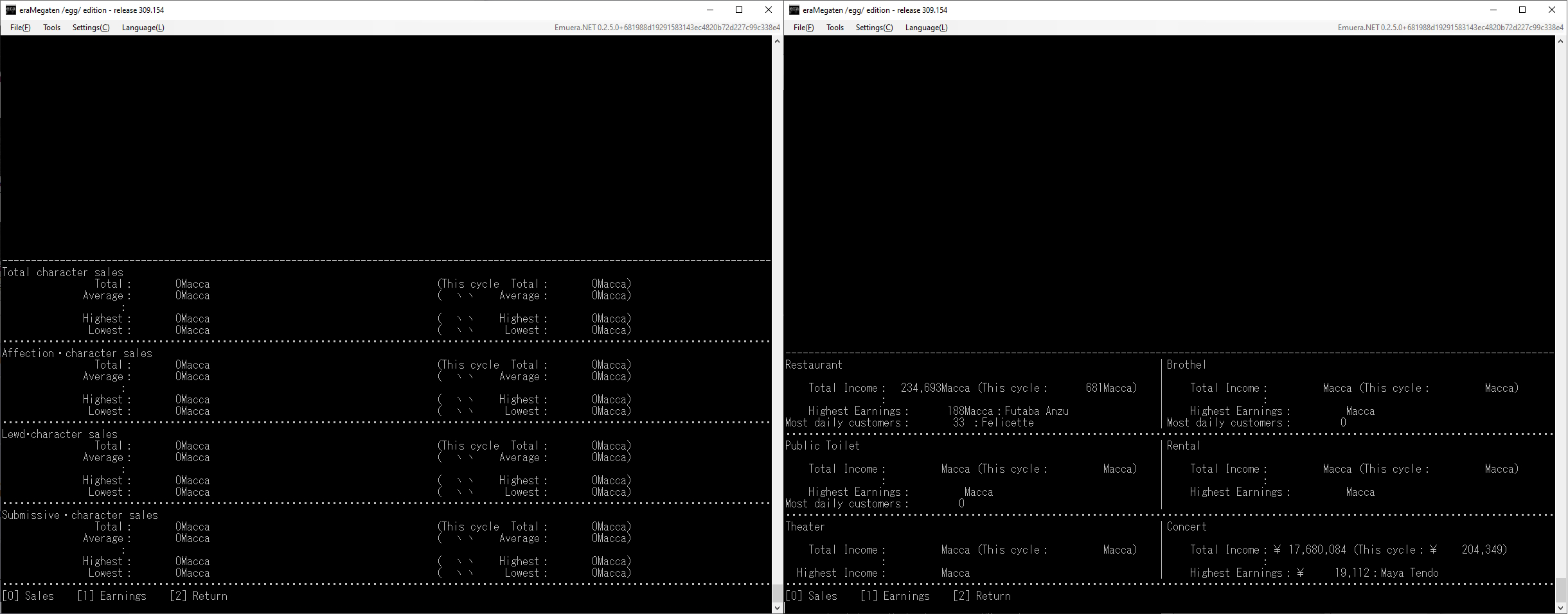Screen dimensions: 1568x614
Task: Click 'Concert' section heading
Action: (x=1186, y=527)
